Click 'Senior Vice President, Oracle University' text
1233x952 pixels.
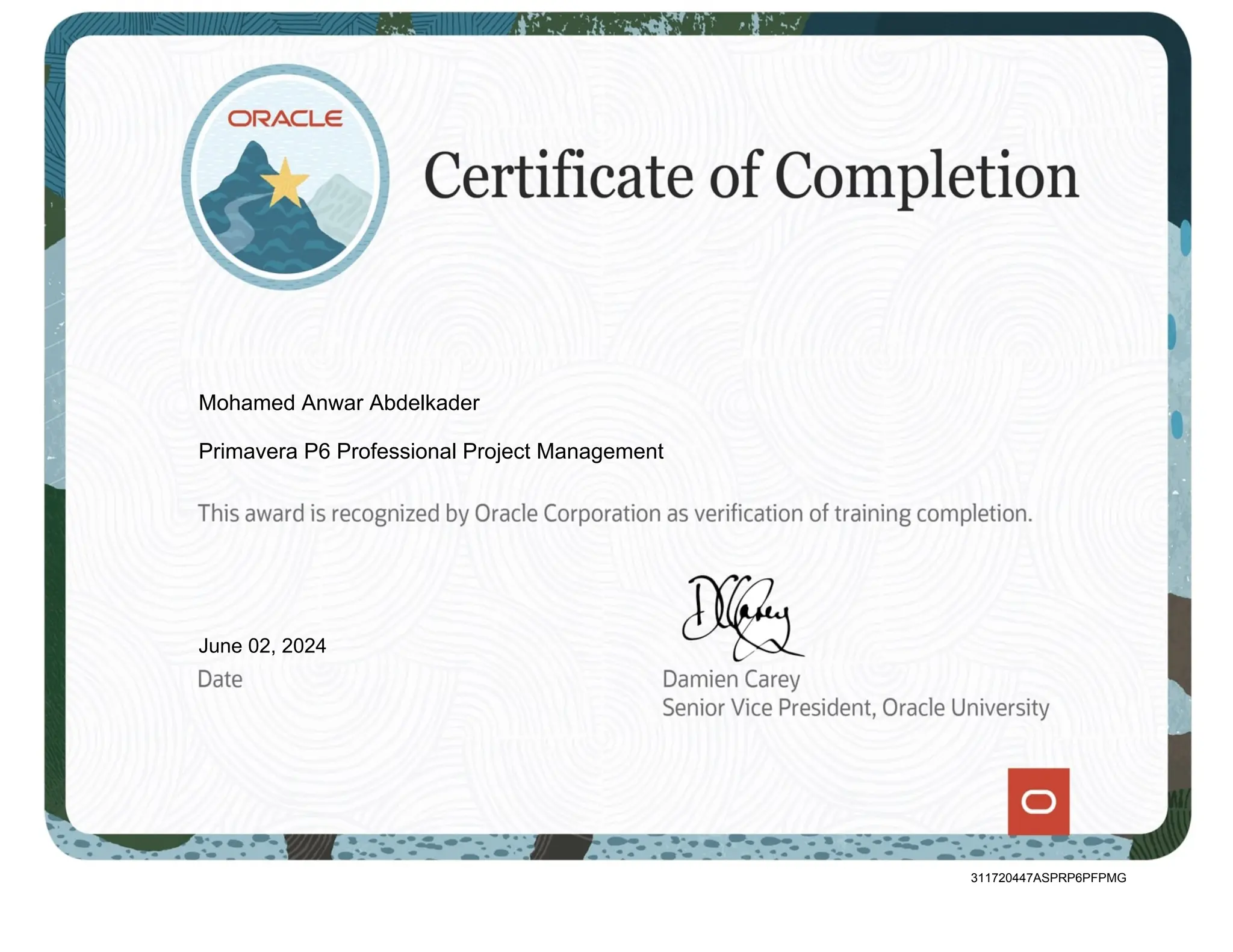coord(856,708)
